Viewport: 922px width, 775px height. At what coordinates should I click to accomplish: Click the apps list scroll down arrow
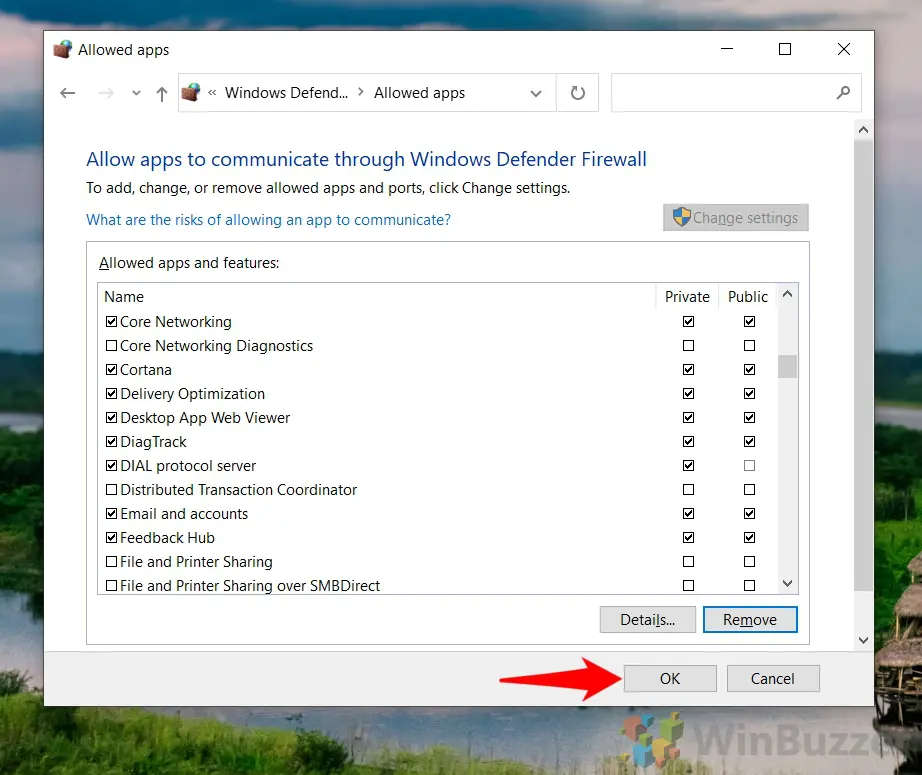point(787,583)
